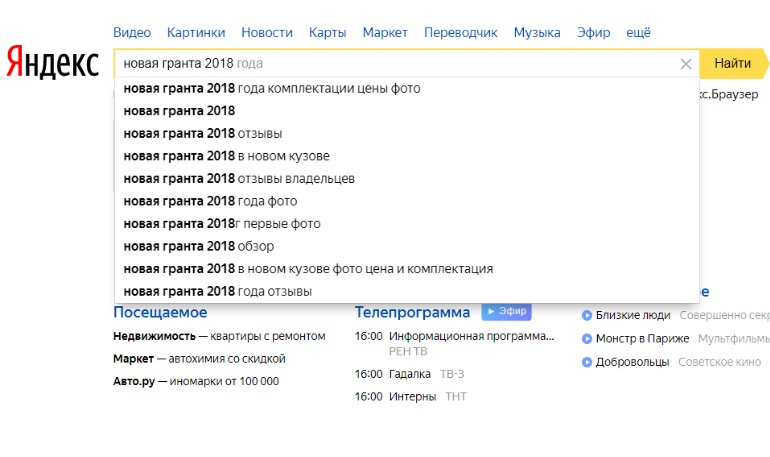Open the Картинки service tab
The height and width of the screenshot is (457, 770).
(196, 32)
